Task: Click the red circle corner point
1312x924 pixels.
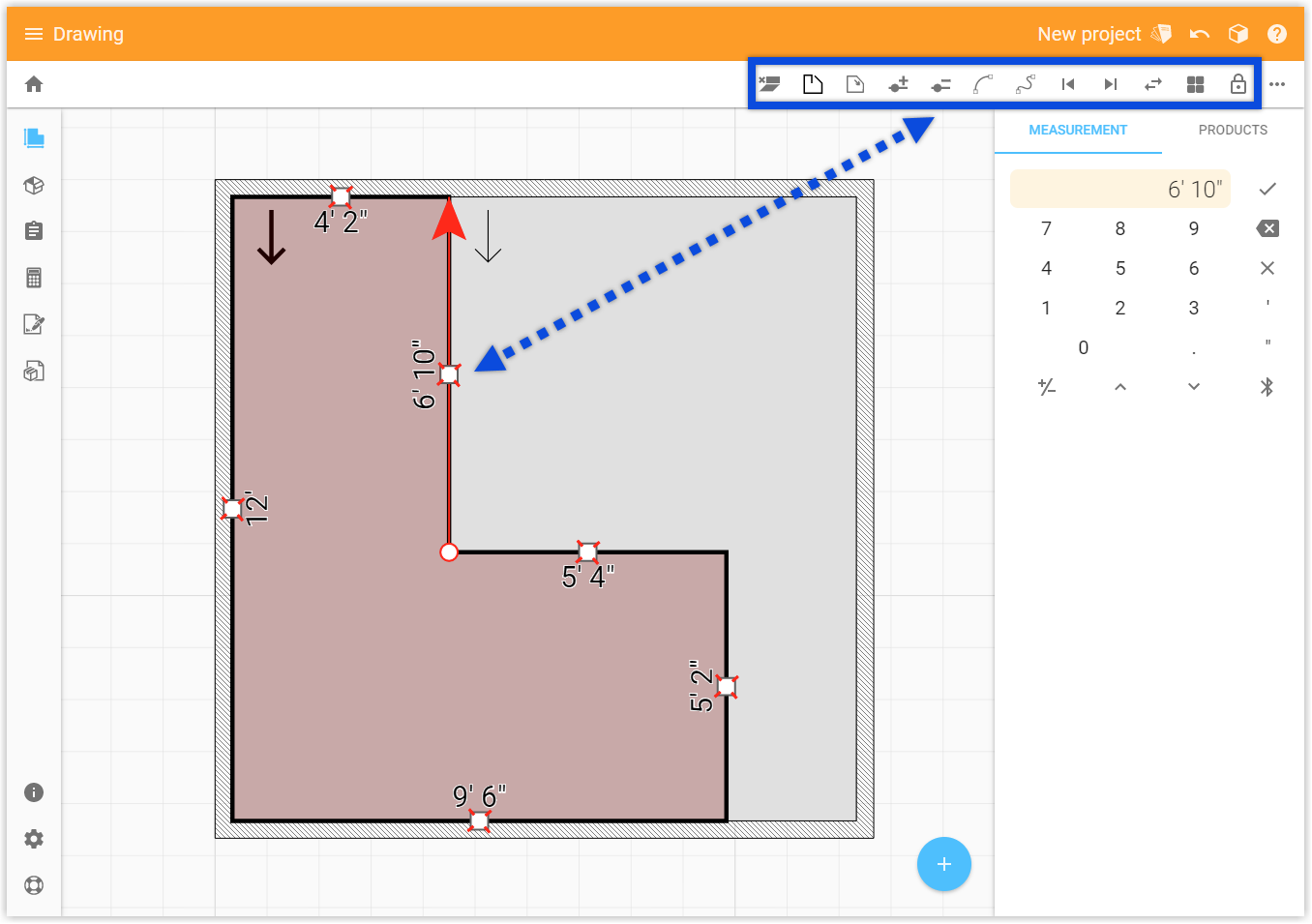Action: (x=449, y=552)
